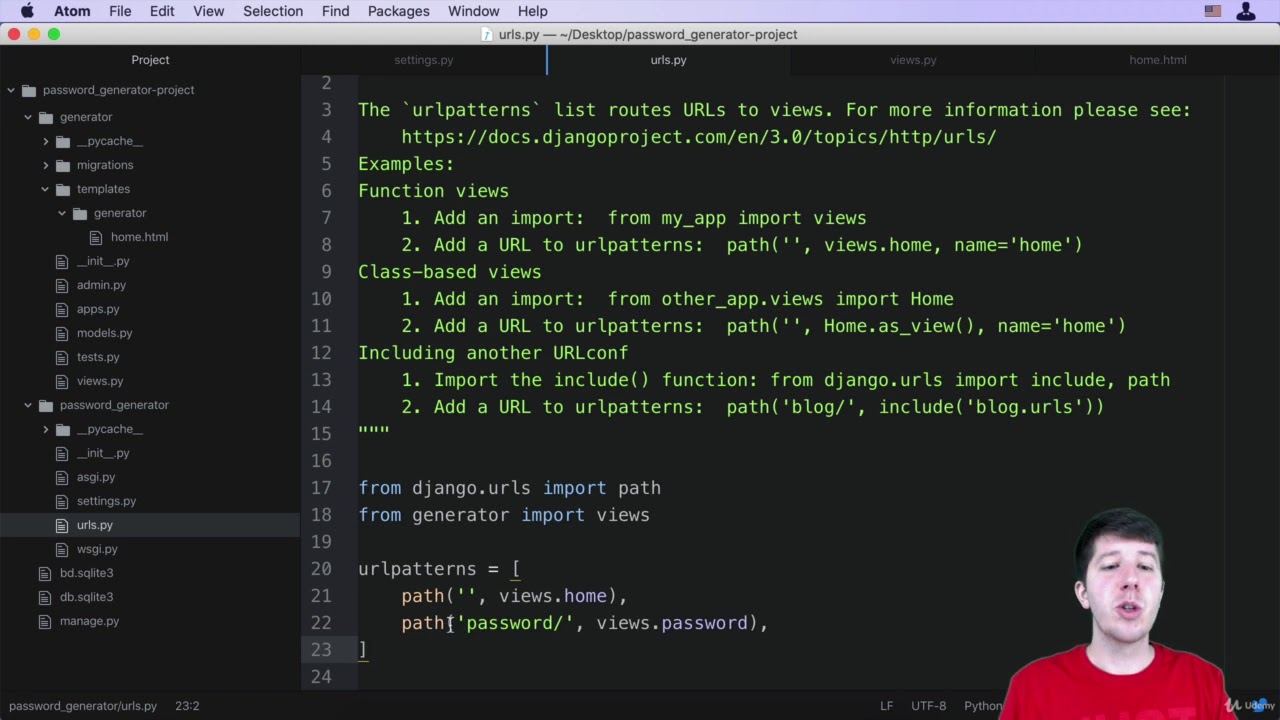Open settings.py in the project tree
The image size is (1280, 720).
106,501
